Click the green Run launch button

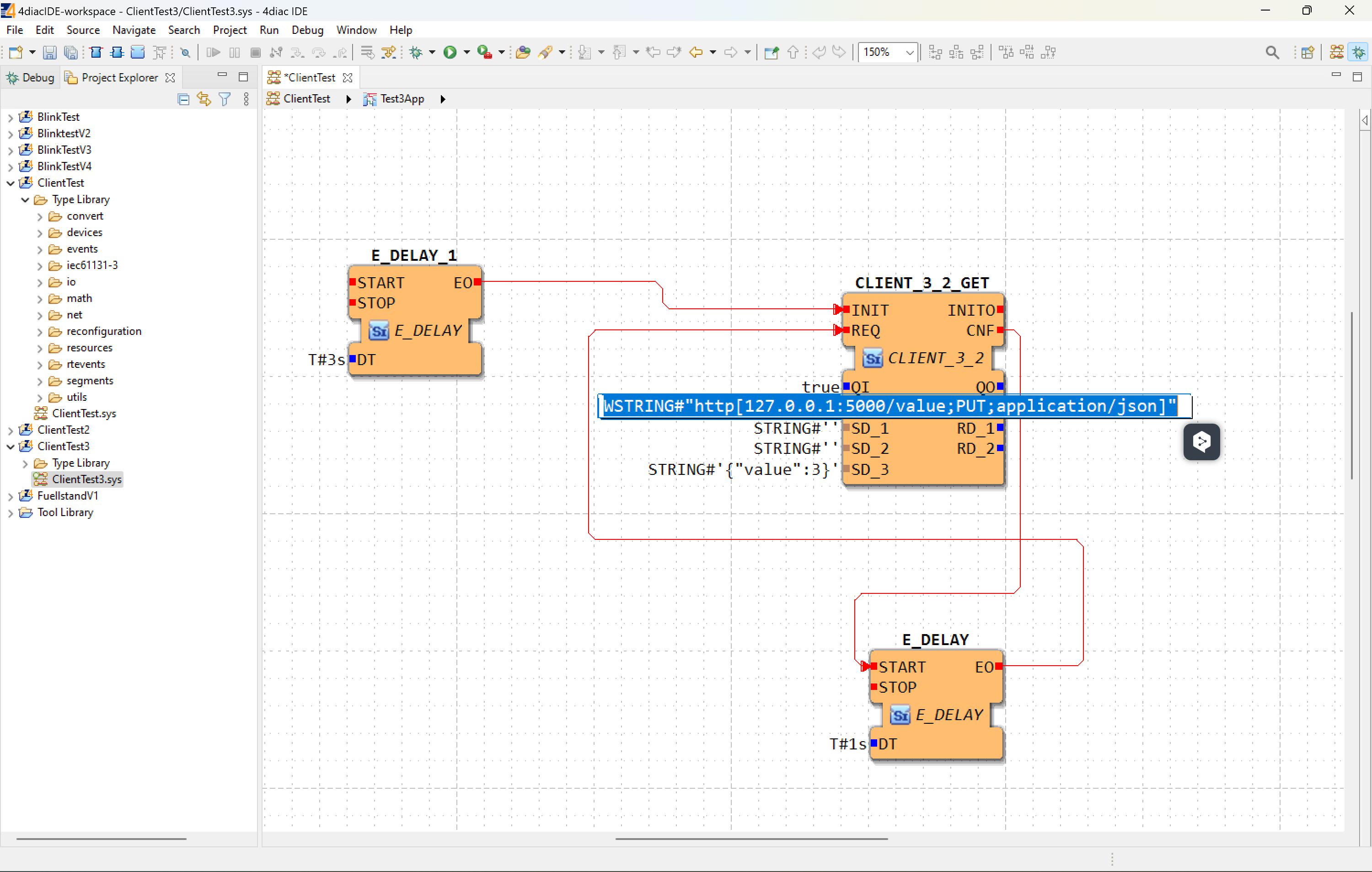[x=450, y=53]
